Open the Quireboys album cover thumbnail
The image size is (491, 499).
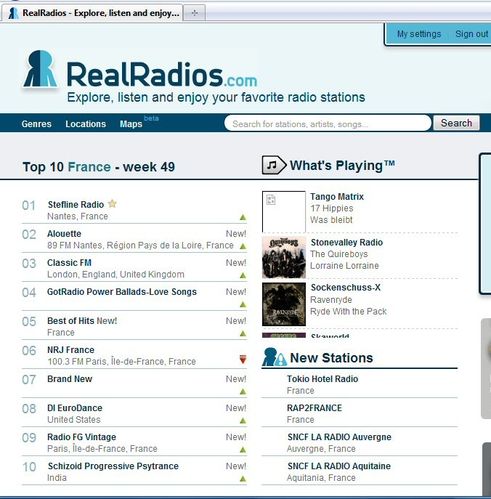[x=284, y=257]
